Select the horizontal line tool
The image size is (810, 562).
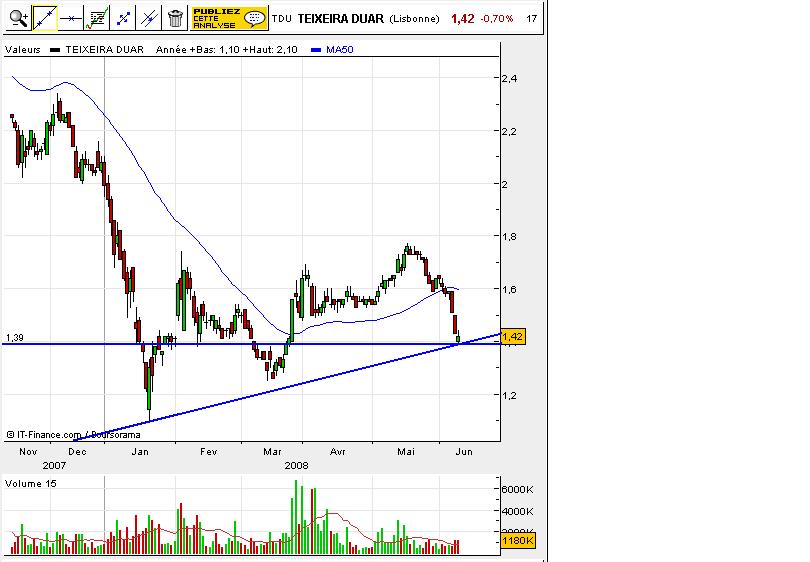(x=71, y=19)
